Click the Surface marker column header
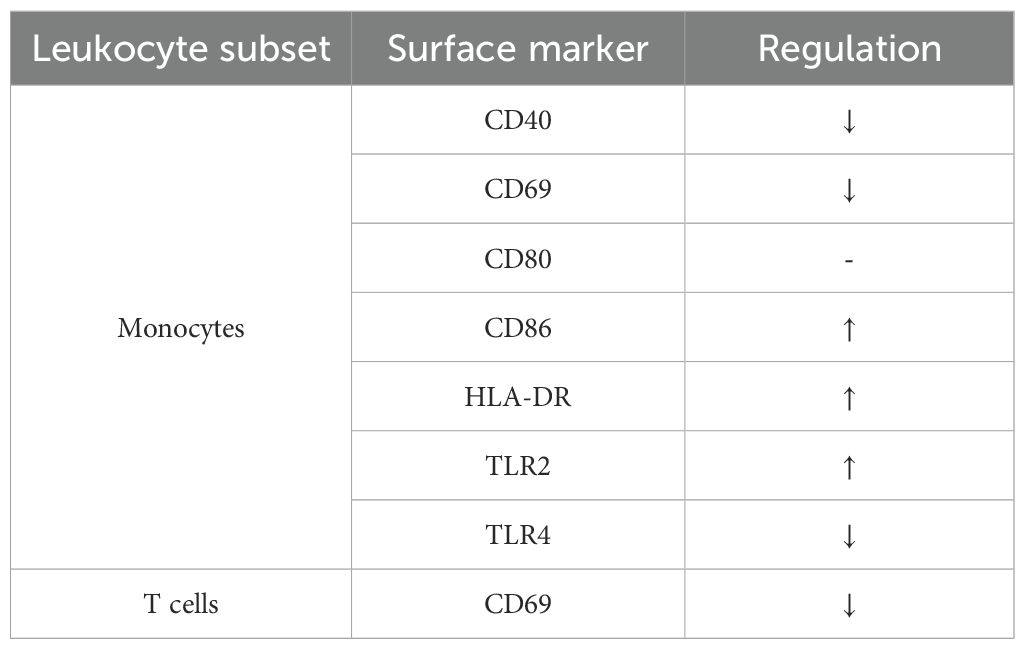Image resolution: width=1025 pixels, height=649 pixels. point(517,49)
